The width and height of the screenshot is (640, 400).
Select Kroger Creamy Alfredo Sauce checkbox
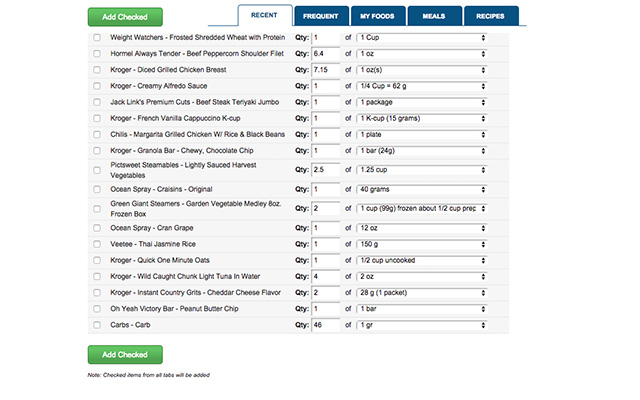(x=97, y=86)
